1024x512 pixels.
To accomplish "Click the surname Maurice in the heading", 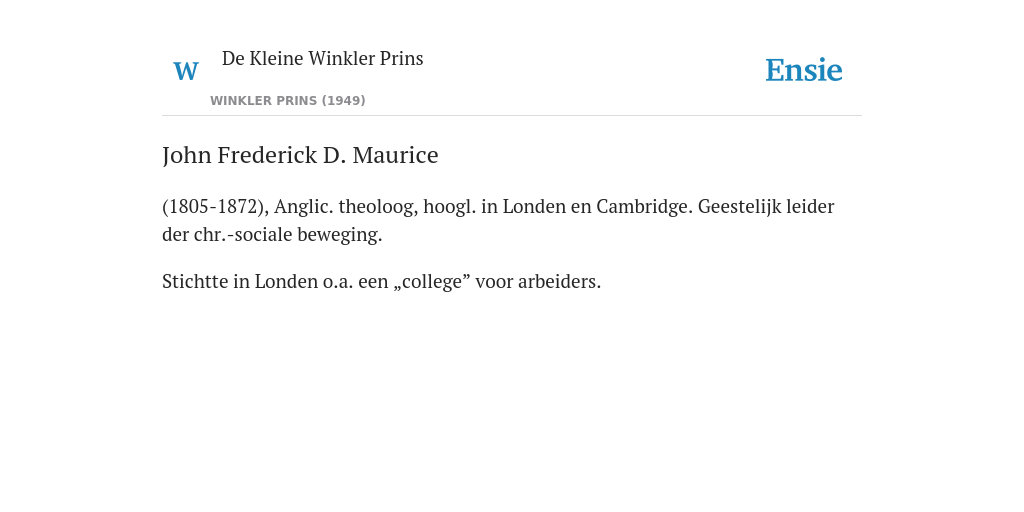I will pyautogui.click(x=396, y=155).
